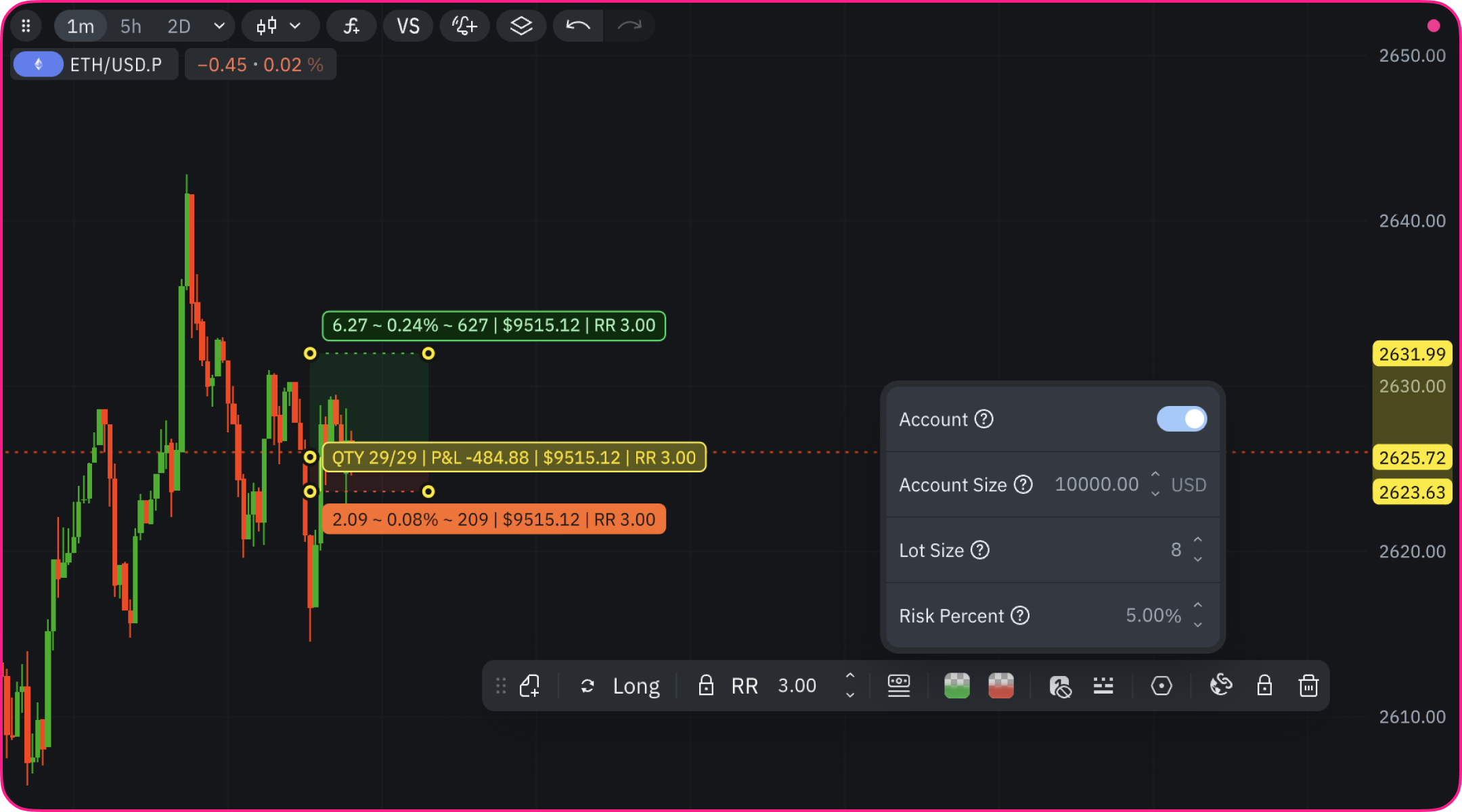Click the target circle icon in the toolbar
This screenshot has width=1462, height=812.
(x=1161, y=686)
